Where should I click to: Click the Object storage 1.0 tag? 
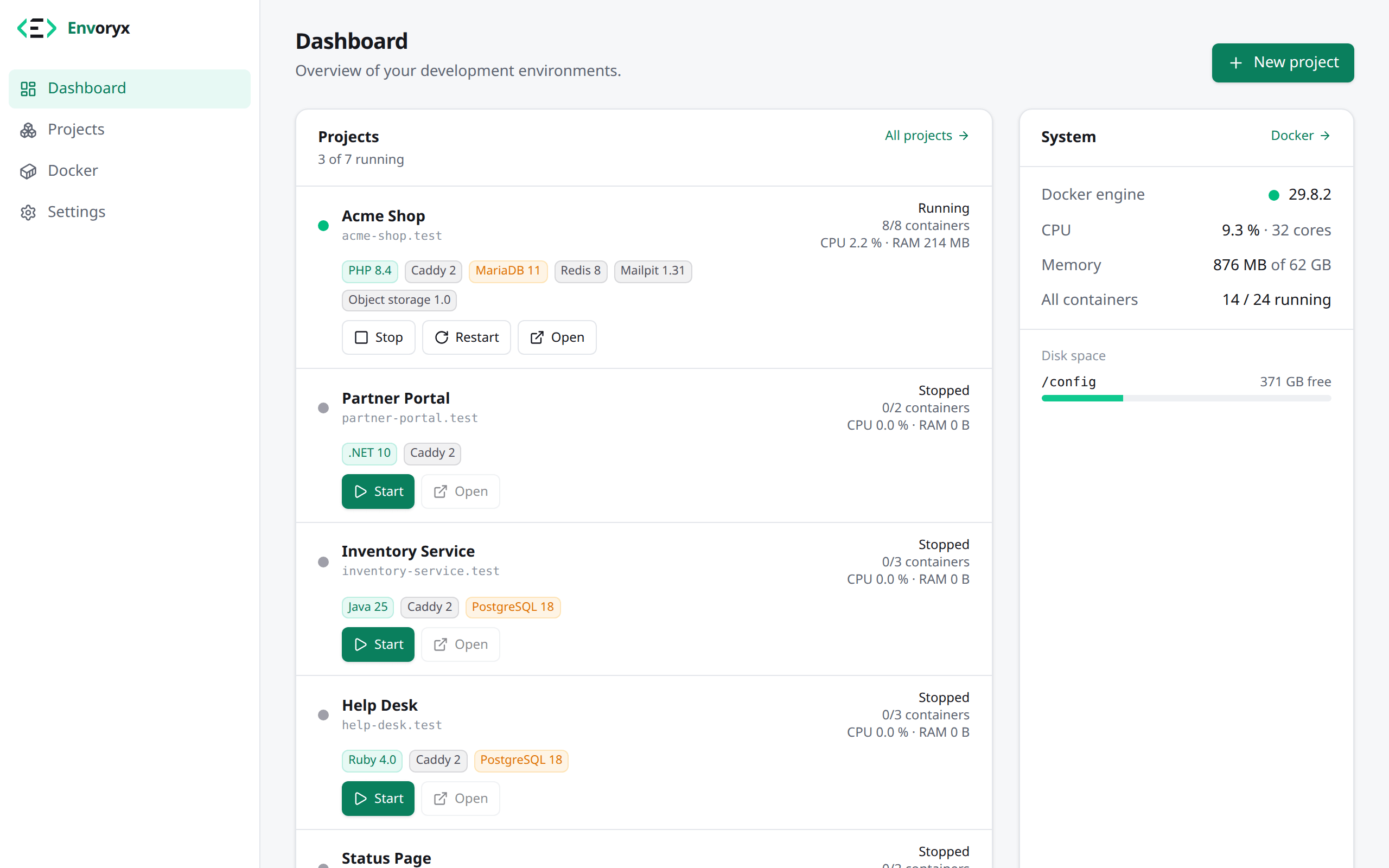399,300
